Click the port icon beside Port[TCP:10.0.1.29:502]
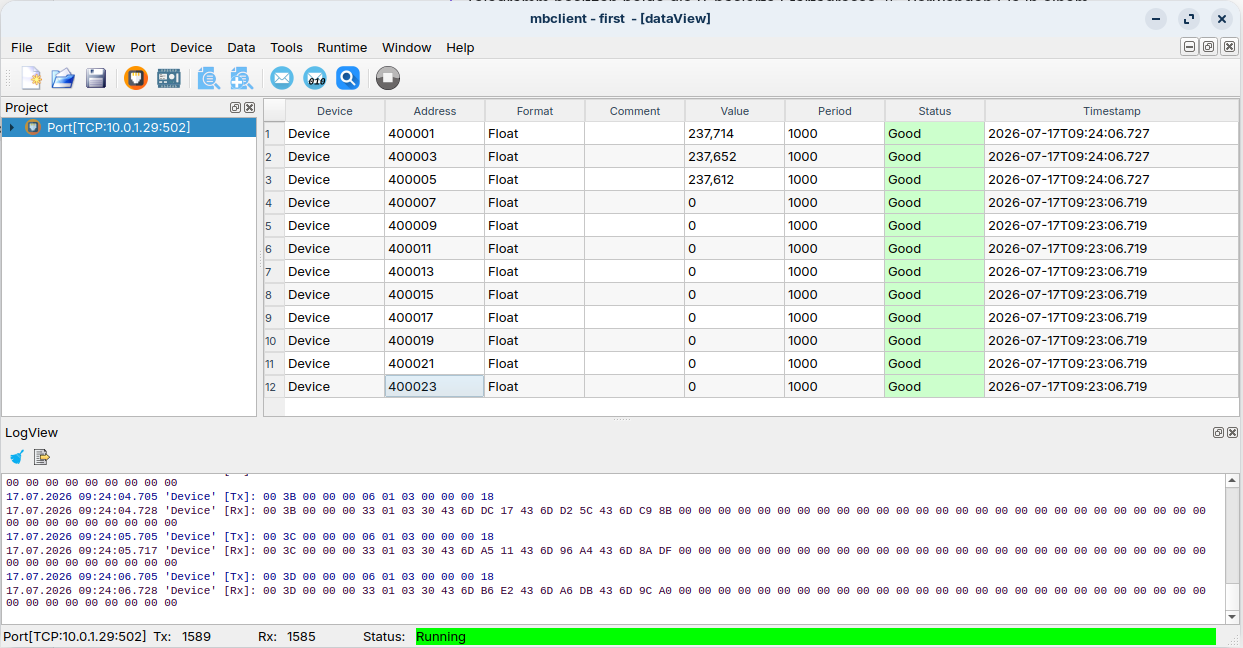Screen dimensions: 1243x648 pos(33,127)
